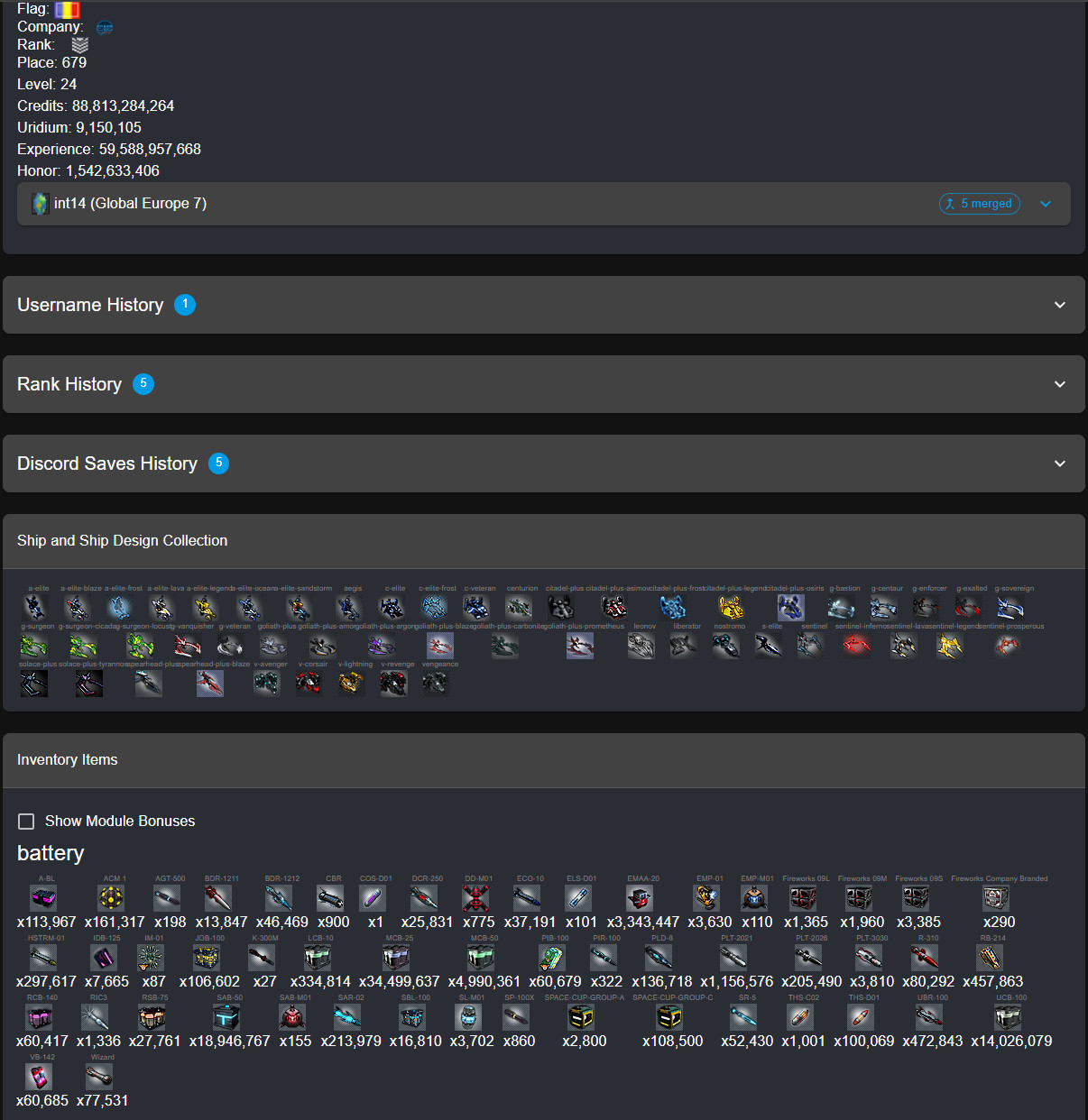The height and width of the screenshot is (1120, 1088).
Task: Click the UCB-100 ammo box icon
Action: click(x=1008, y=1017)
